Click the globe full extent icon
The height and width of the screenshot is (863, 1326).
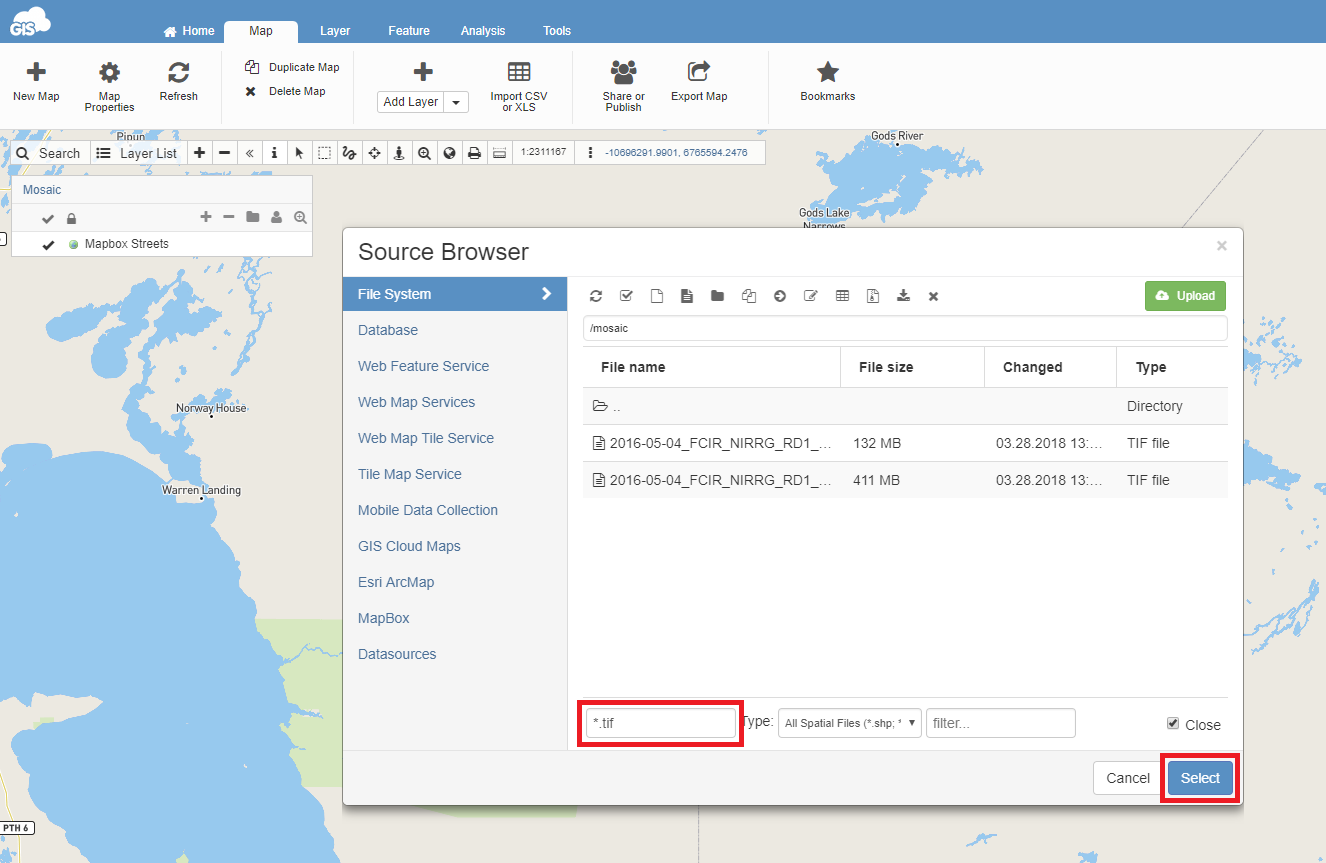click(449, 153)
